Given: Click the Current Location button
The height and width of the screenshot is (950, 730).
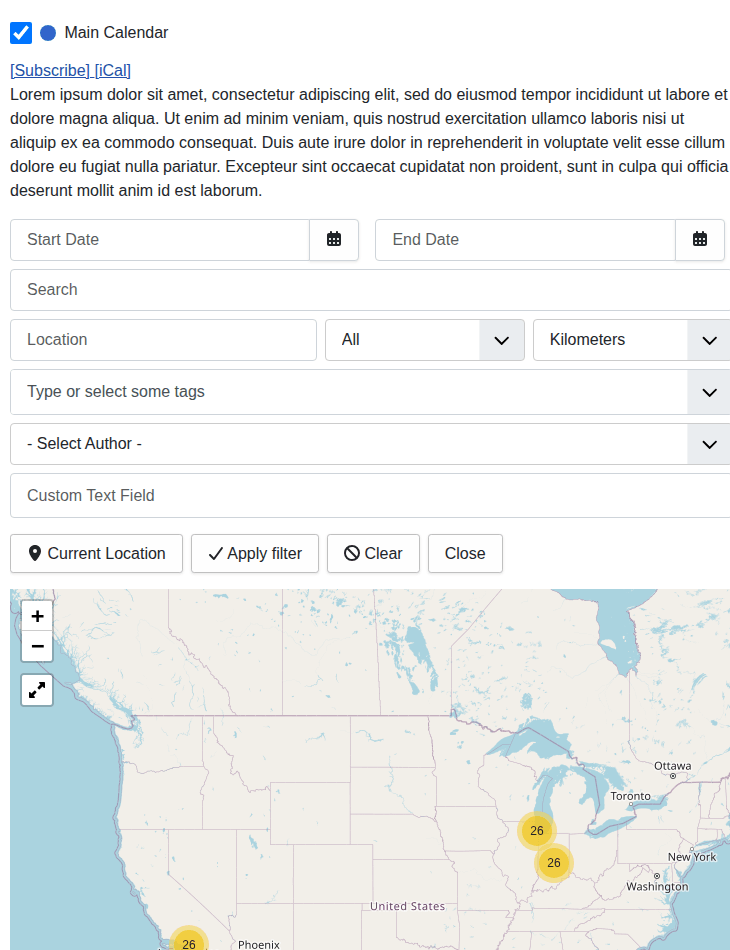Looking at the screenshot, I should click(x=96, y=554).
